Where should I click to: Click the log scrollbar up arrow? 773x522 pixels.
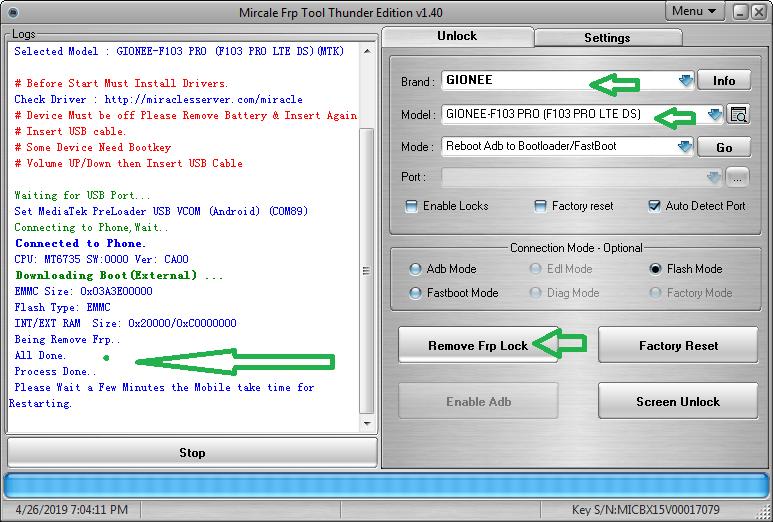[367, 51]
